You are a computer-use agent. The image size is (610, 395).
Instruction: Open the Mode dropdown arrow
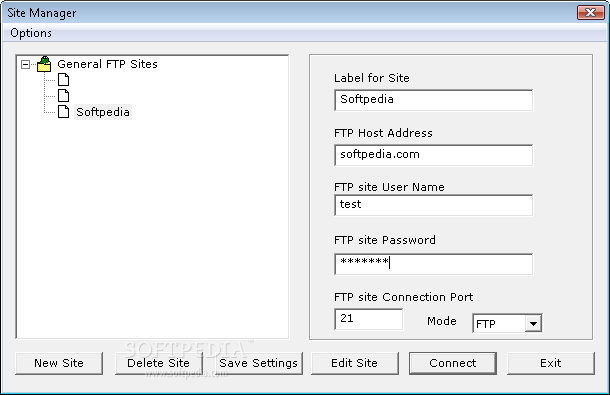tap(533, 323)
